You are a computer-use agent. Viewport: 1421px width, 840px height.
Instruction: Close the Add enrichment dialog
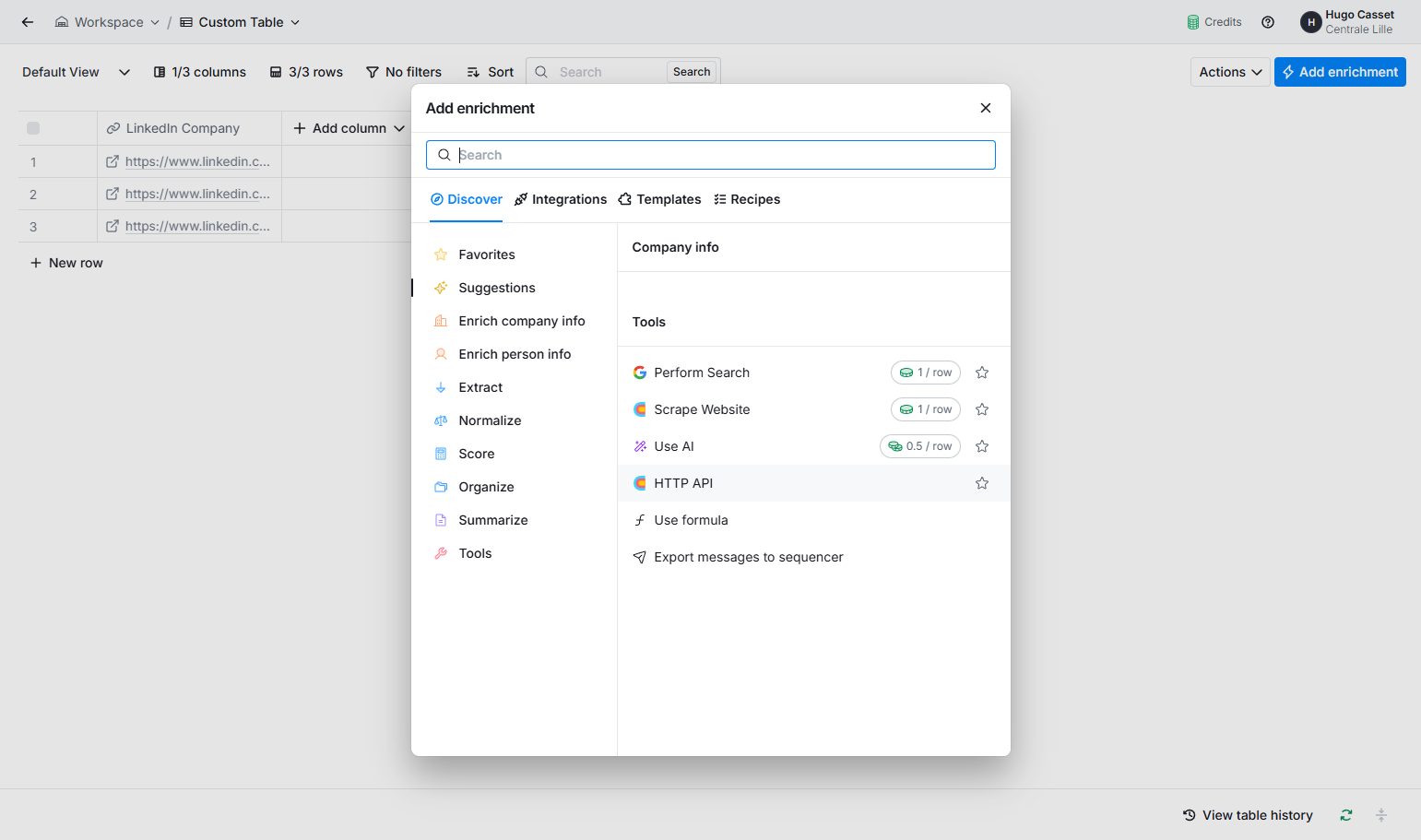tap(986, 108)
